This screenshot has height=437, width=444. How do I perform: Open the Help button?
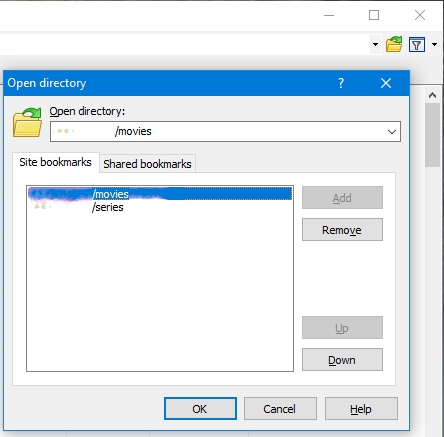tap(361, 409)
